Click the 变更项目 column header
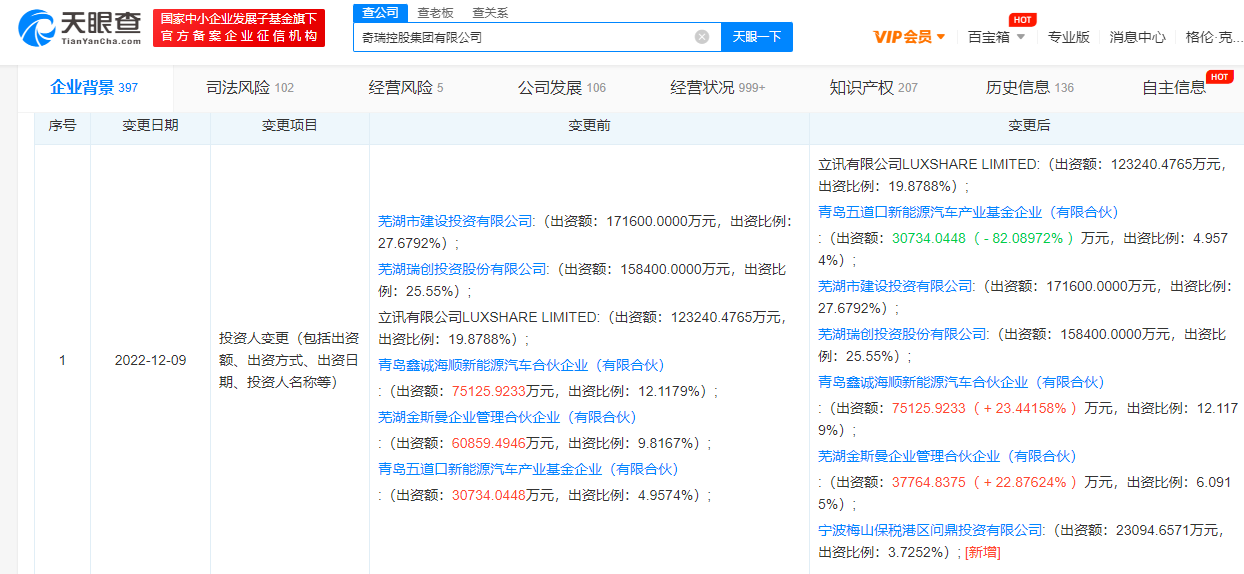The height and width of the screenshot is (574, 1244). pyautogui.click(x=290, y=125)
